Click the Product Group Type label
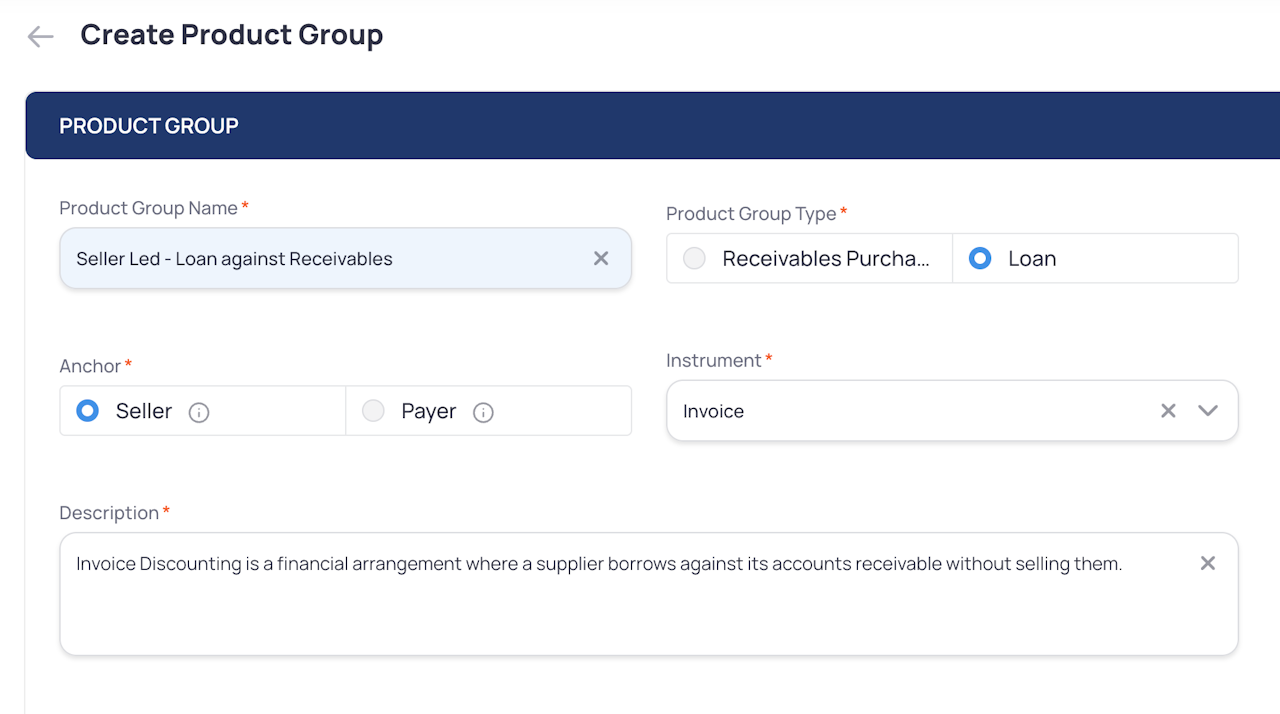The height and width of the screenshot is (714, 1280). coord(751,214)
